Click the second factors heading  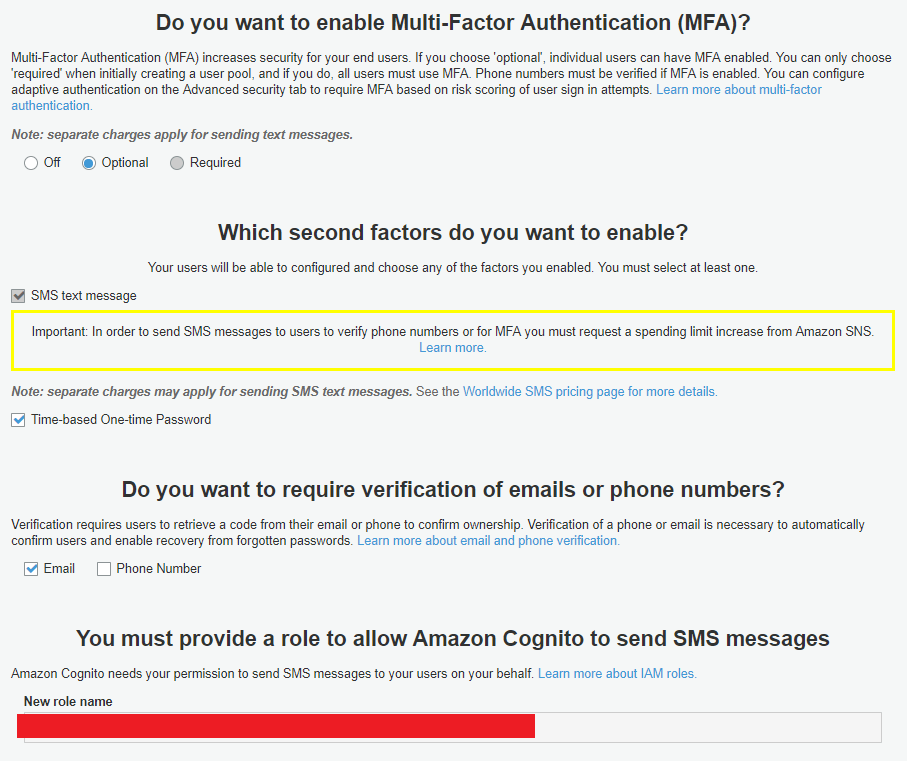coord(453,232)
